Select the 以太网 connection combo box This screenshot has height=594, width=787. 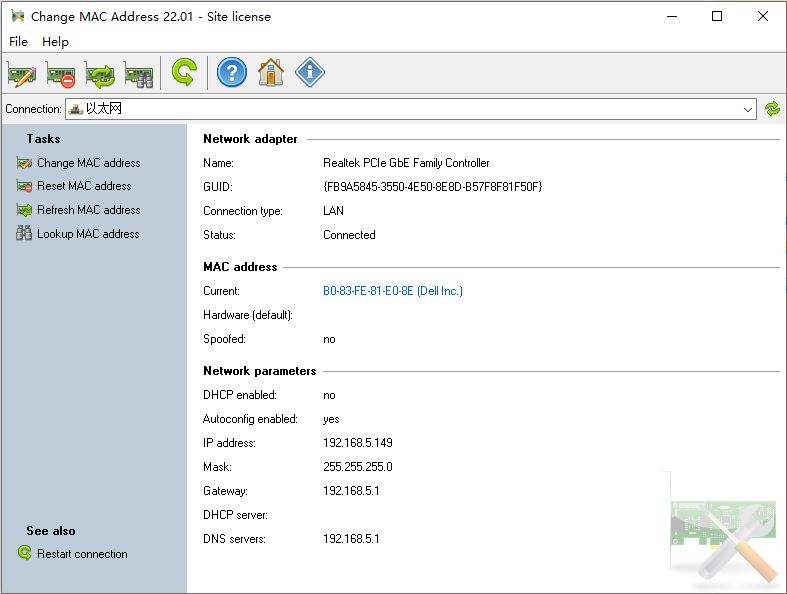(x=411, y=109)
